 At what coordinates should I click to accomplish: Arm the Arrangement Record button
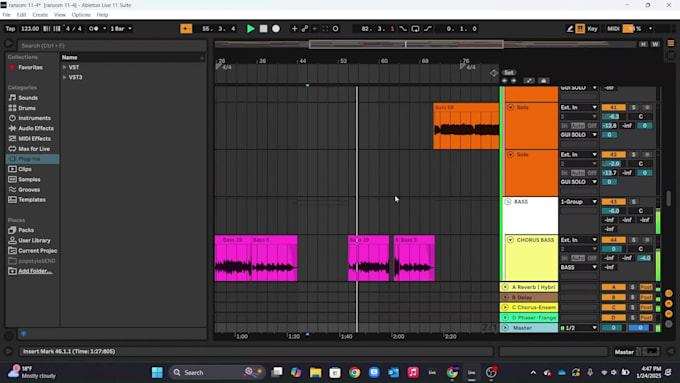click(276, 29)
